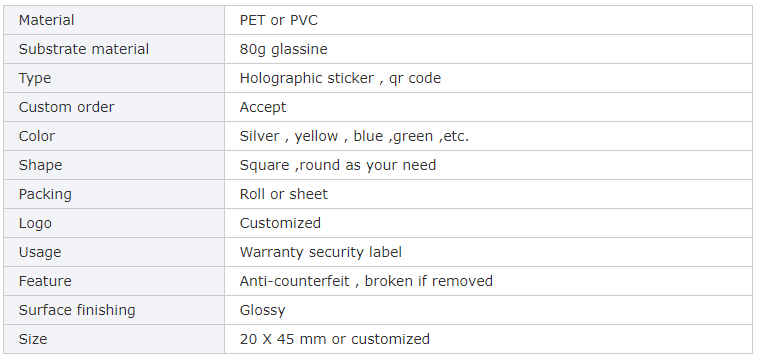Select the Customized logo value
Viewport: 758px width, 361px height.
click(x=280, y=223)
